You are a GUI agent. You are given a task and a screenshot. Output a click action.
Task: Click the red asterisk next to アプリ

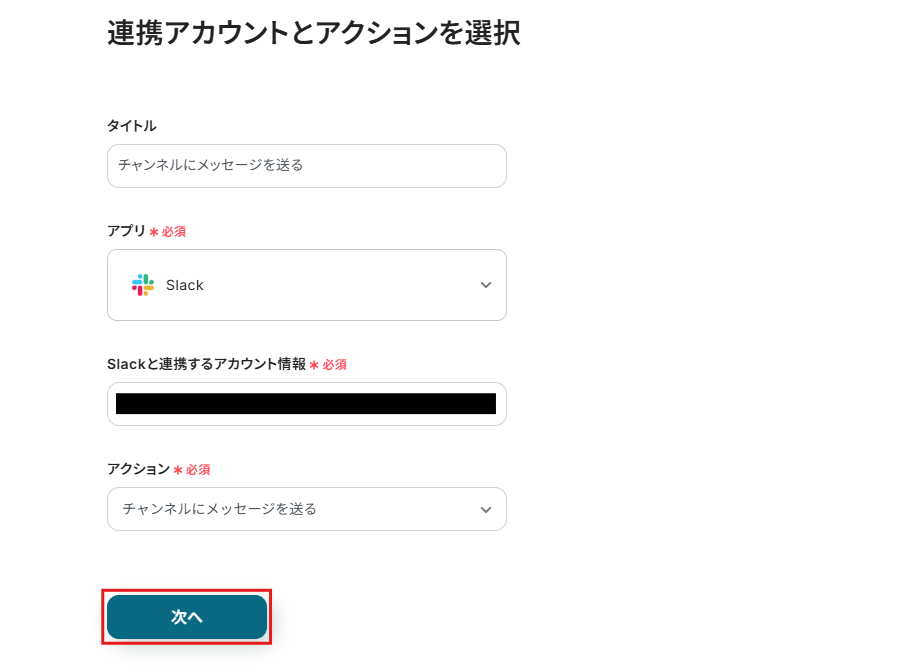(x=154, y=232)
